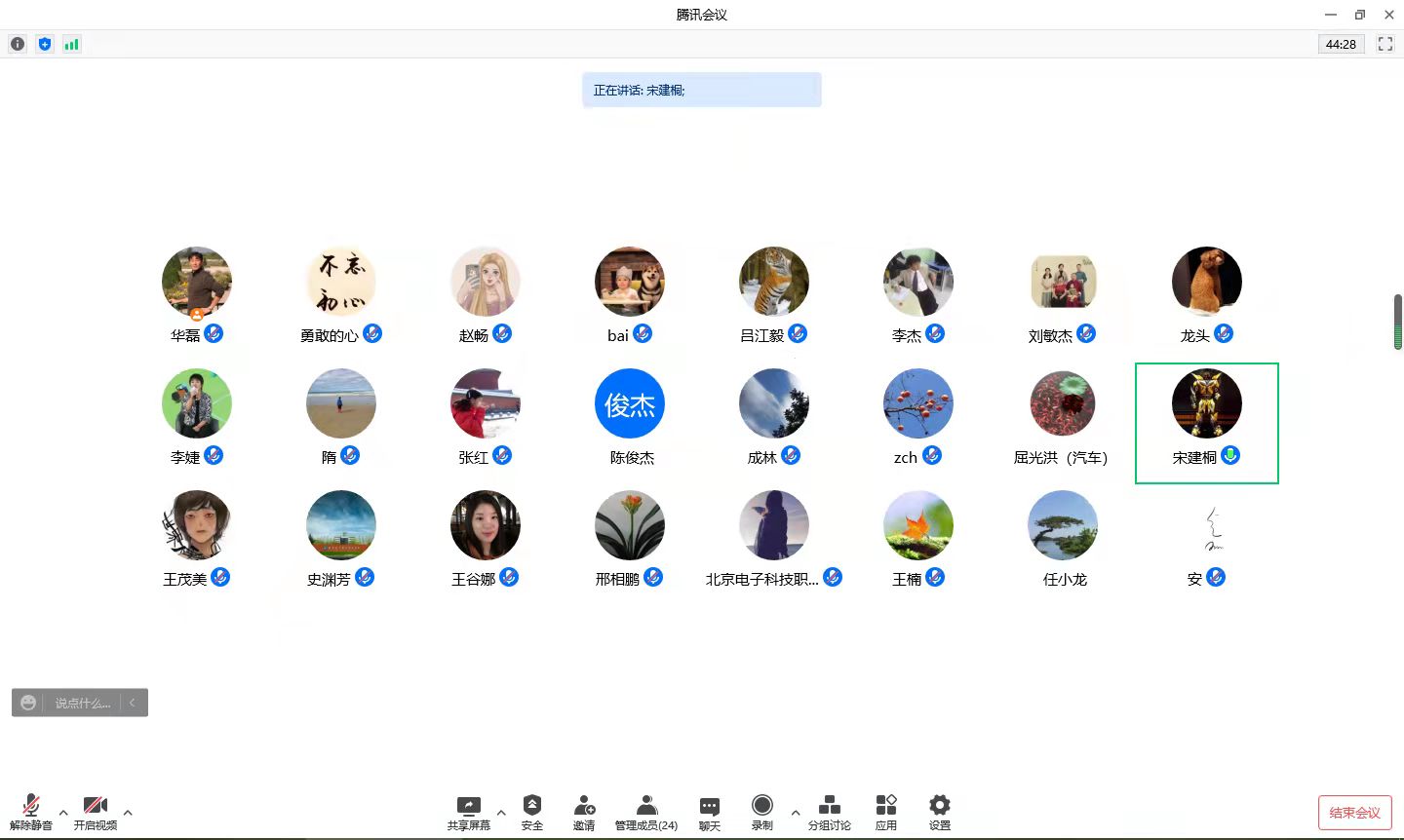Viewport: 1404px width, 840px height.
Task: Click the 说点什么 chat input field
Action: click(82, 703)
